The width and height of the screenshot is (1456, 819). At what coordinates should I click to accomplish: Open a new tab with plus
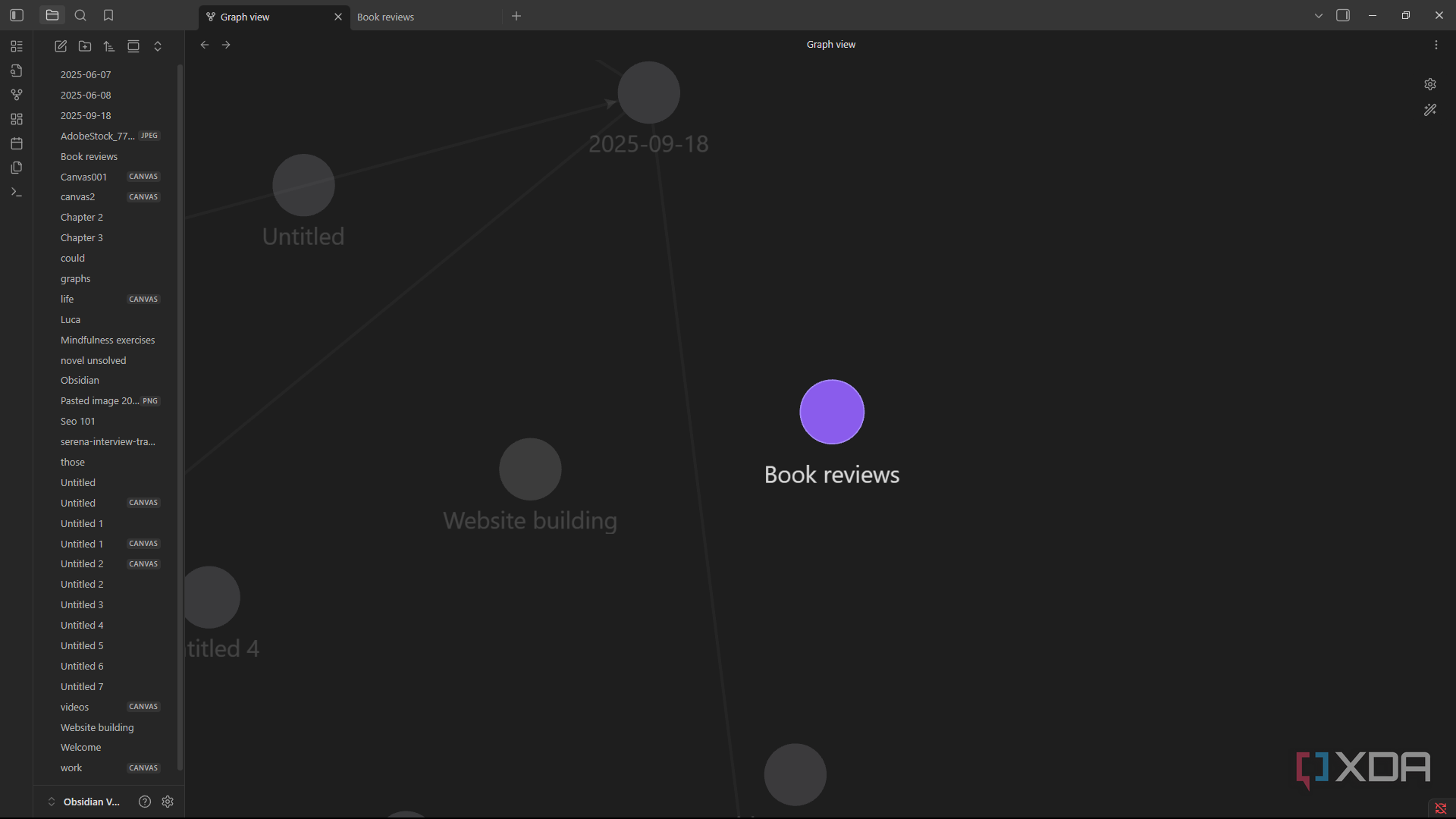click(x=516, y=16)
